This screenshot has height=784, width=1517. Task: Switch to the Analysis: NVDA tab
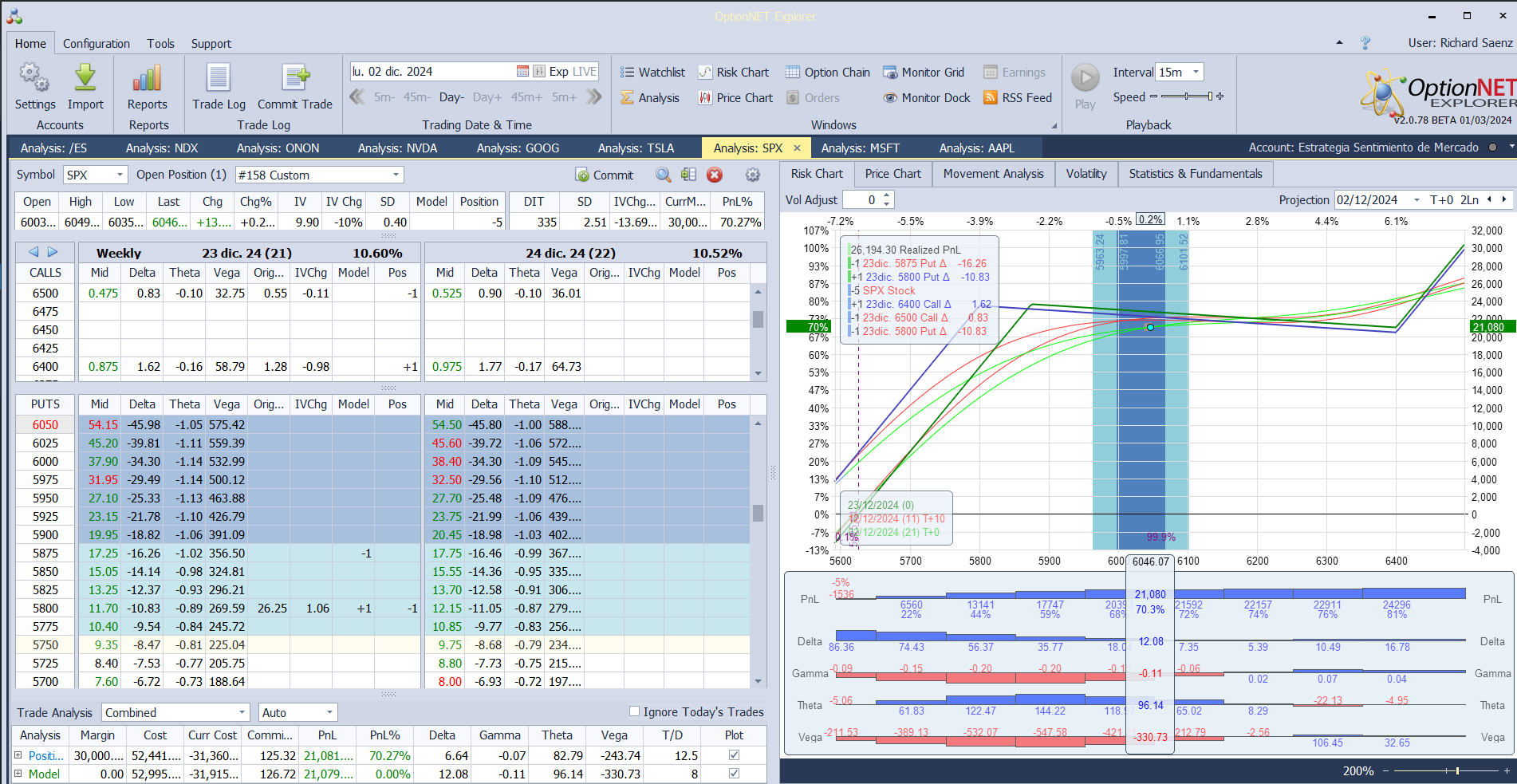pyautogui.click(x=398, y=148)
